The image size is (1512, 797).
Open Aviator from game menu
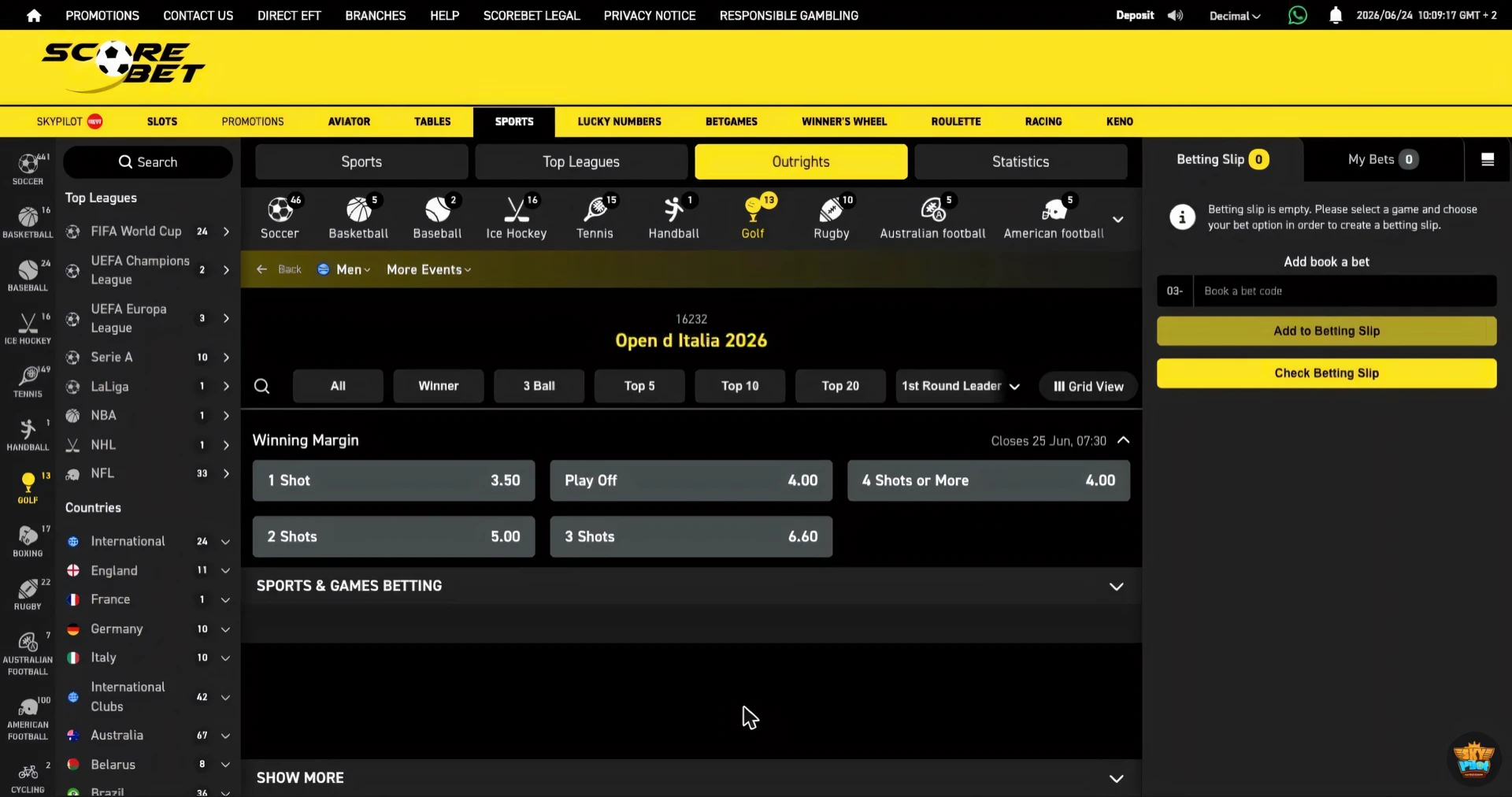349,121
